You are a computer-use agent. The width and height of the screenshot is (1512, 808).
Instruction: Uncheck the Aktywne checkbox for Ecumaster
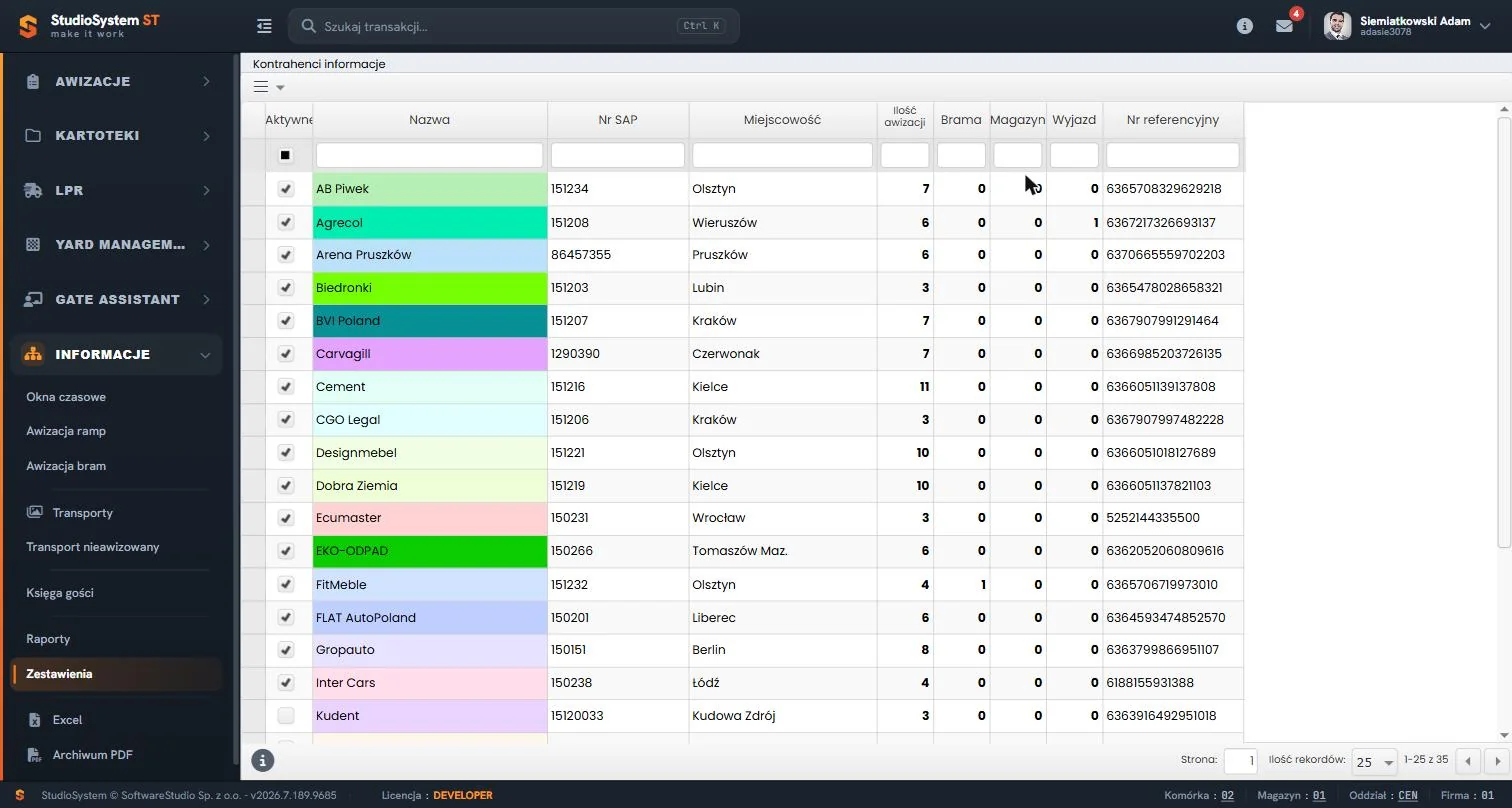[x=286, y=518]
